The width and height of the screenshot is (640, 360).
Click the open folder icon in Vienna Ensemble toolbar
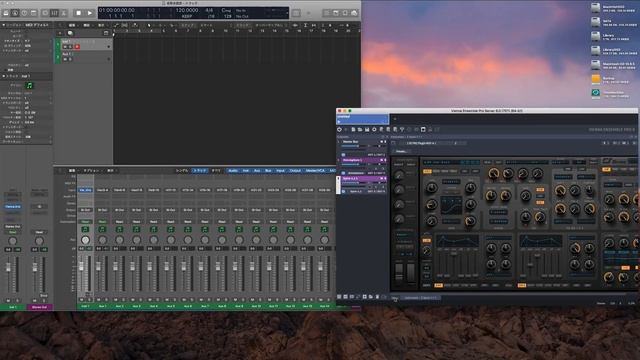click(360, 129)
